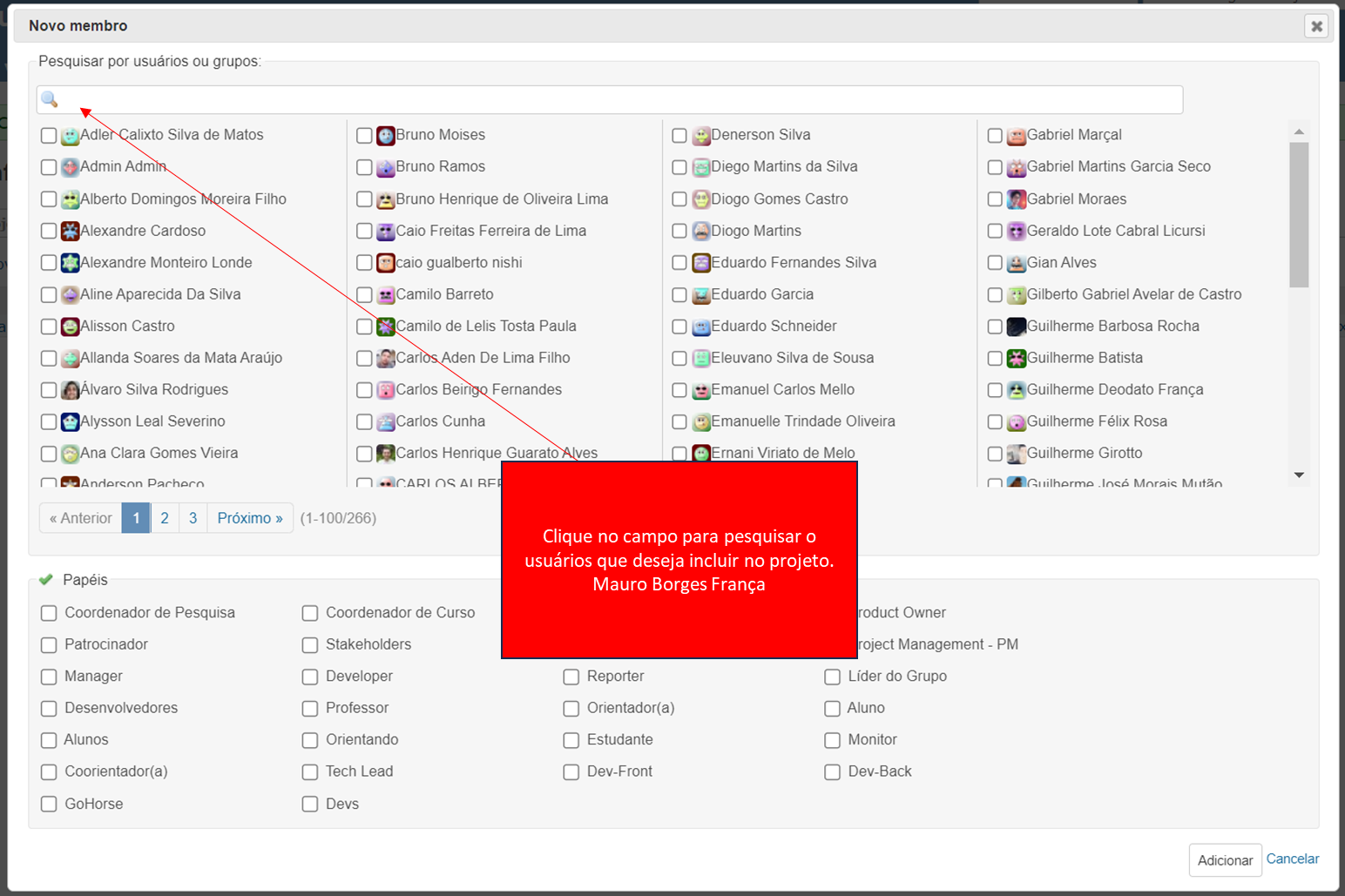Tick the Bruno Henrique de Oliveira Lima checkbox
This screenshot has width=1345, height=896.
pos(364,199)
